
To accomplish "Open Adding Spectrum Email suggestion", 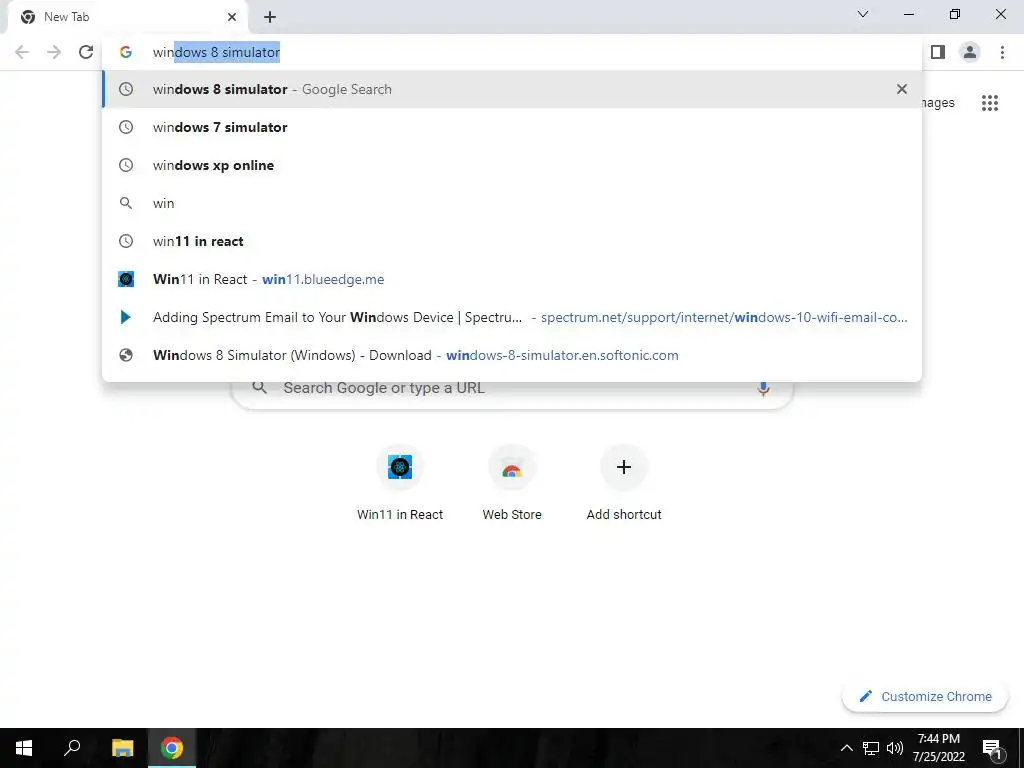I will coord(512,317).
